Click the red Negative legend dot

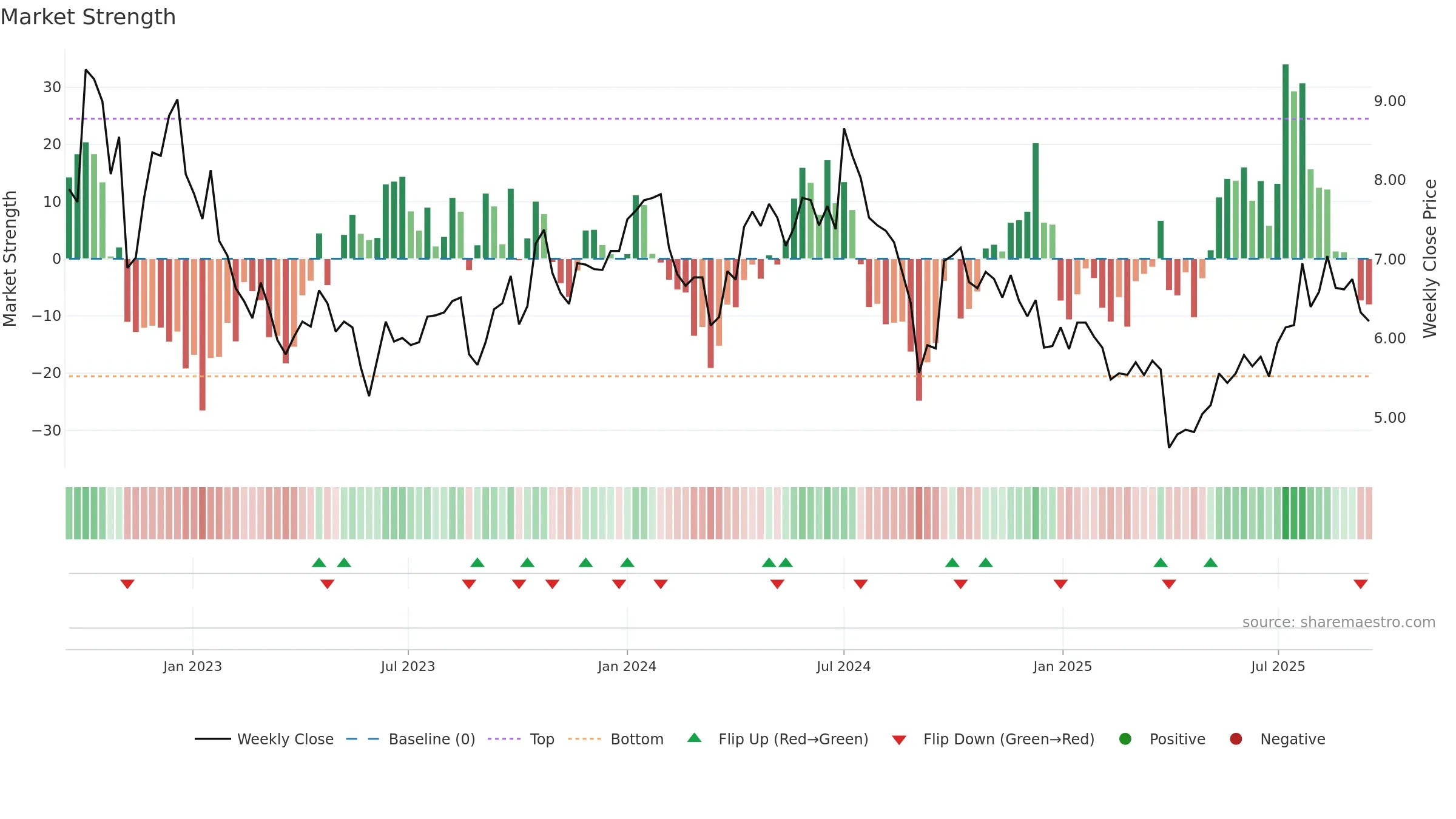point(1236,739)
